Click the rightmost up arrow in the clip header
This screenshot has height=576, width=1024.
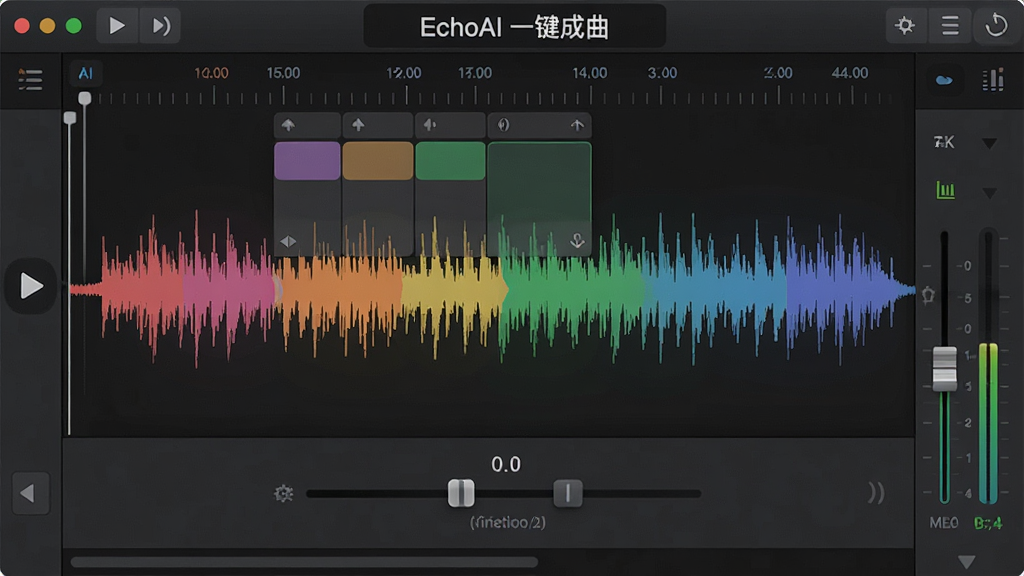[x=577, y=125]
